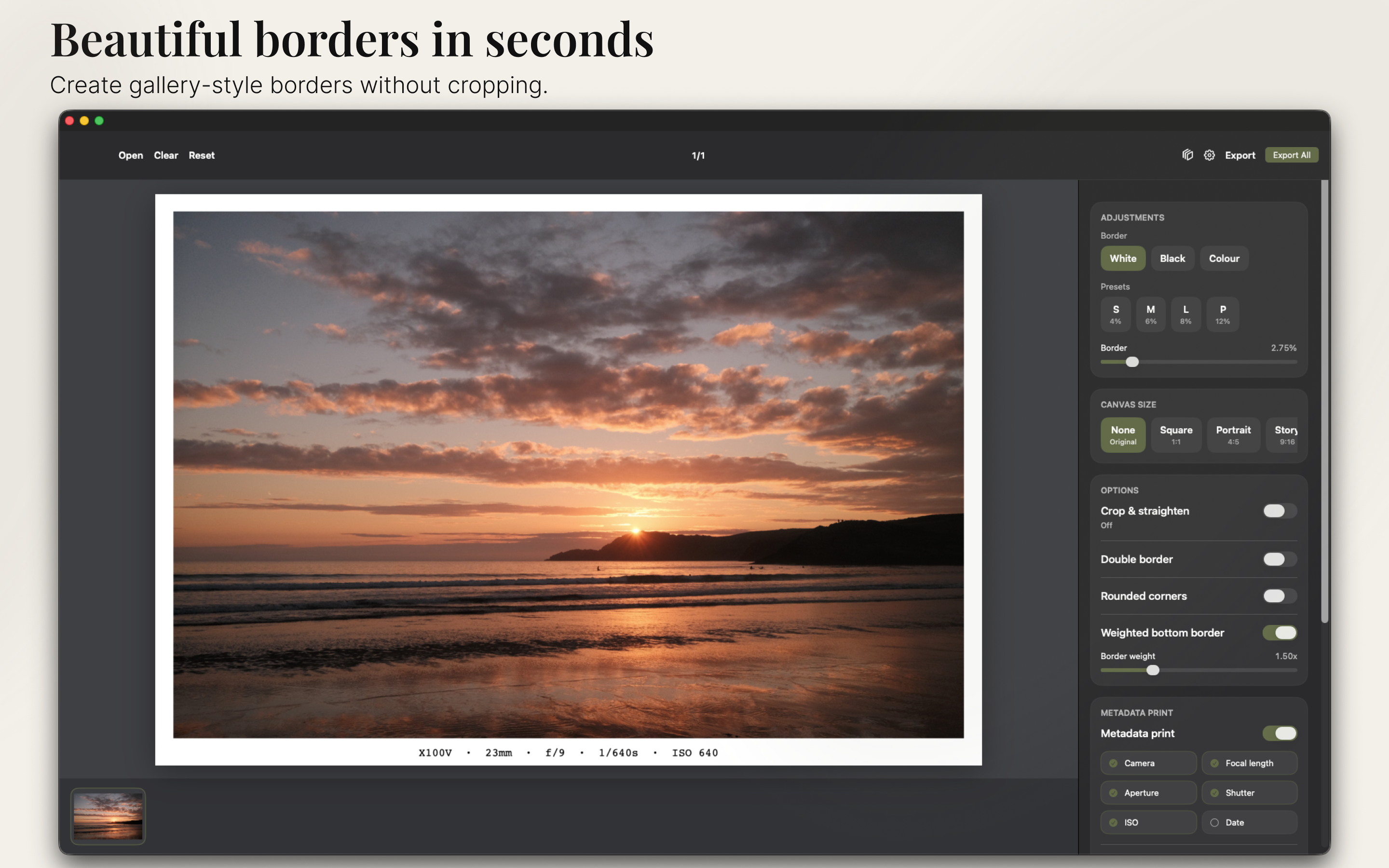This screenshot has width=1389, height=868.
Task: Click the Date empty circle icon
Action: [1214, 823]
